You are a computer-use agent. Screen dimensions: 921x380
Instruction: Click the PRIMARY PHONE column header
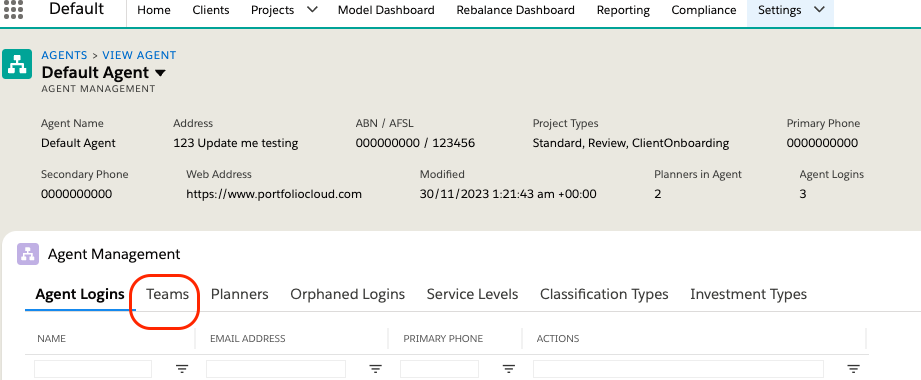[443, 338]
